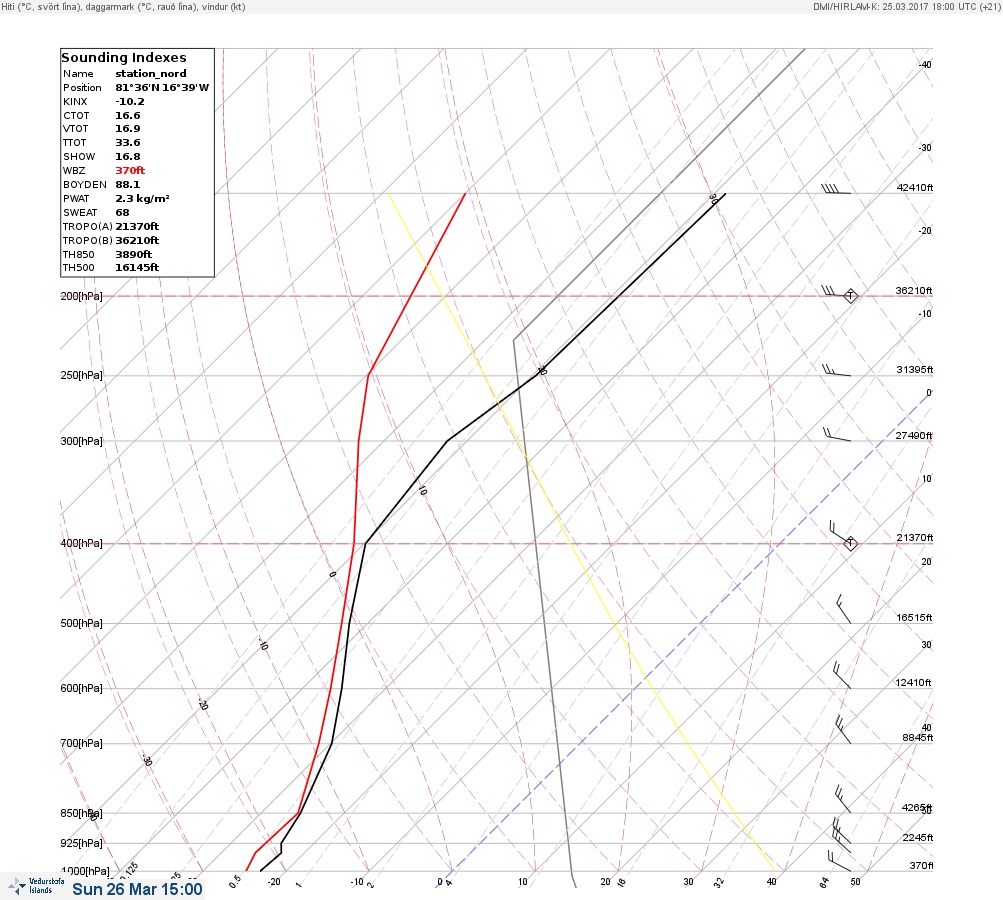
Task: Click the 250[hPa] pressure label
Action: coord(81,375)
